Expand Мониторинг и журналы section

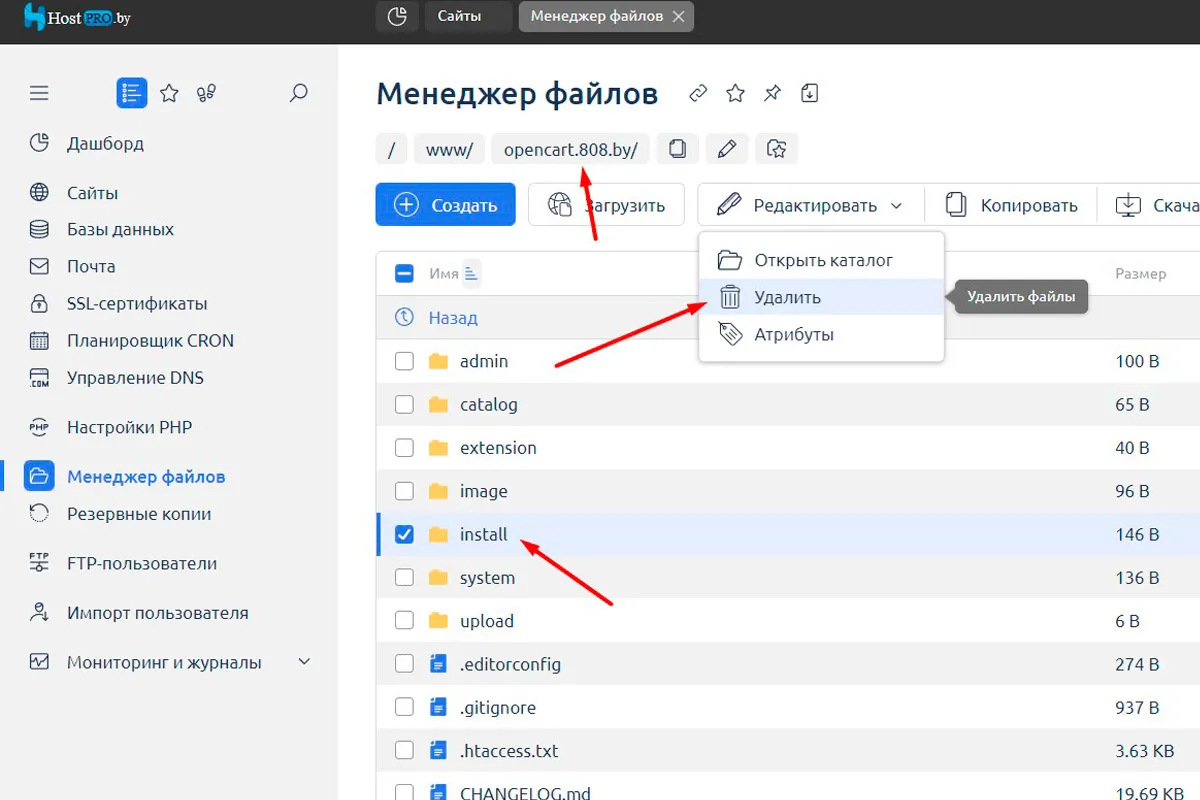coord(304,662)
